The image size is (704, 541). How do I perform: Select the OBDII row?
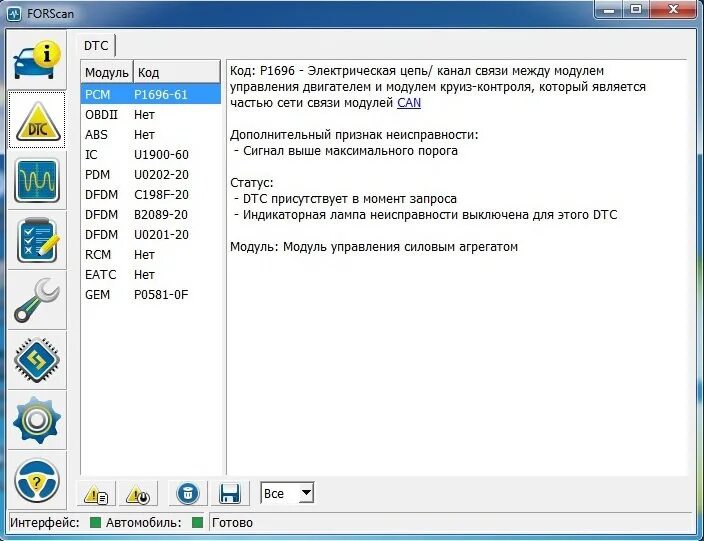(151, 115)
